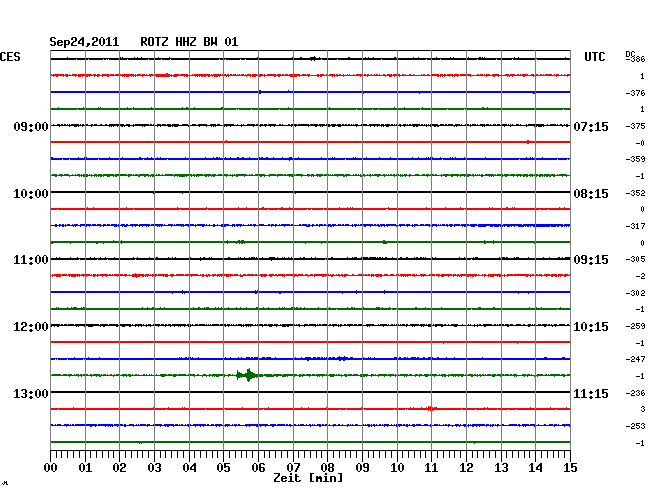The height and width of the screenshot is (494, 650).
Task: Click the DC offset value -236
Action: click(635, 393)
